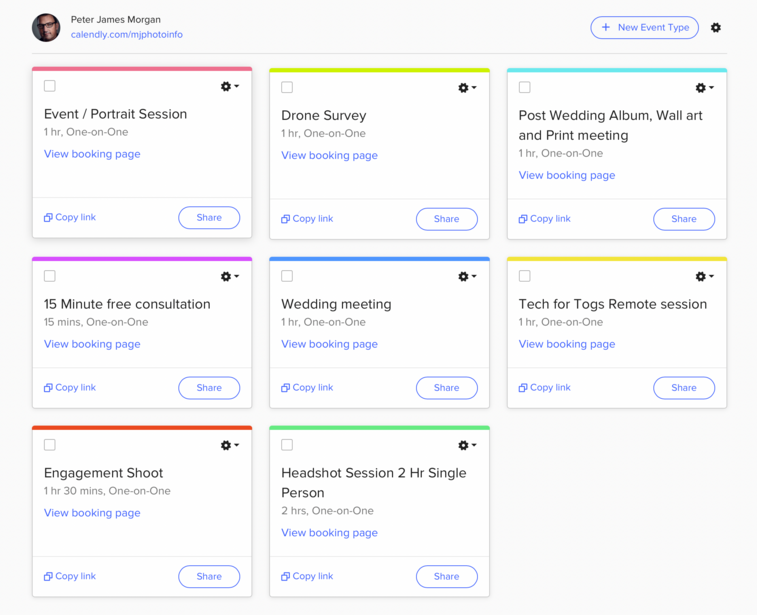View booking page for Tech for Togs session
This screenshot has width=757, height=615.
coord(567,344)
